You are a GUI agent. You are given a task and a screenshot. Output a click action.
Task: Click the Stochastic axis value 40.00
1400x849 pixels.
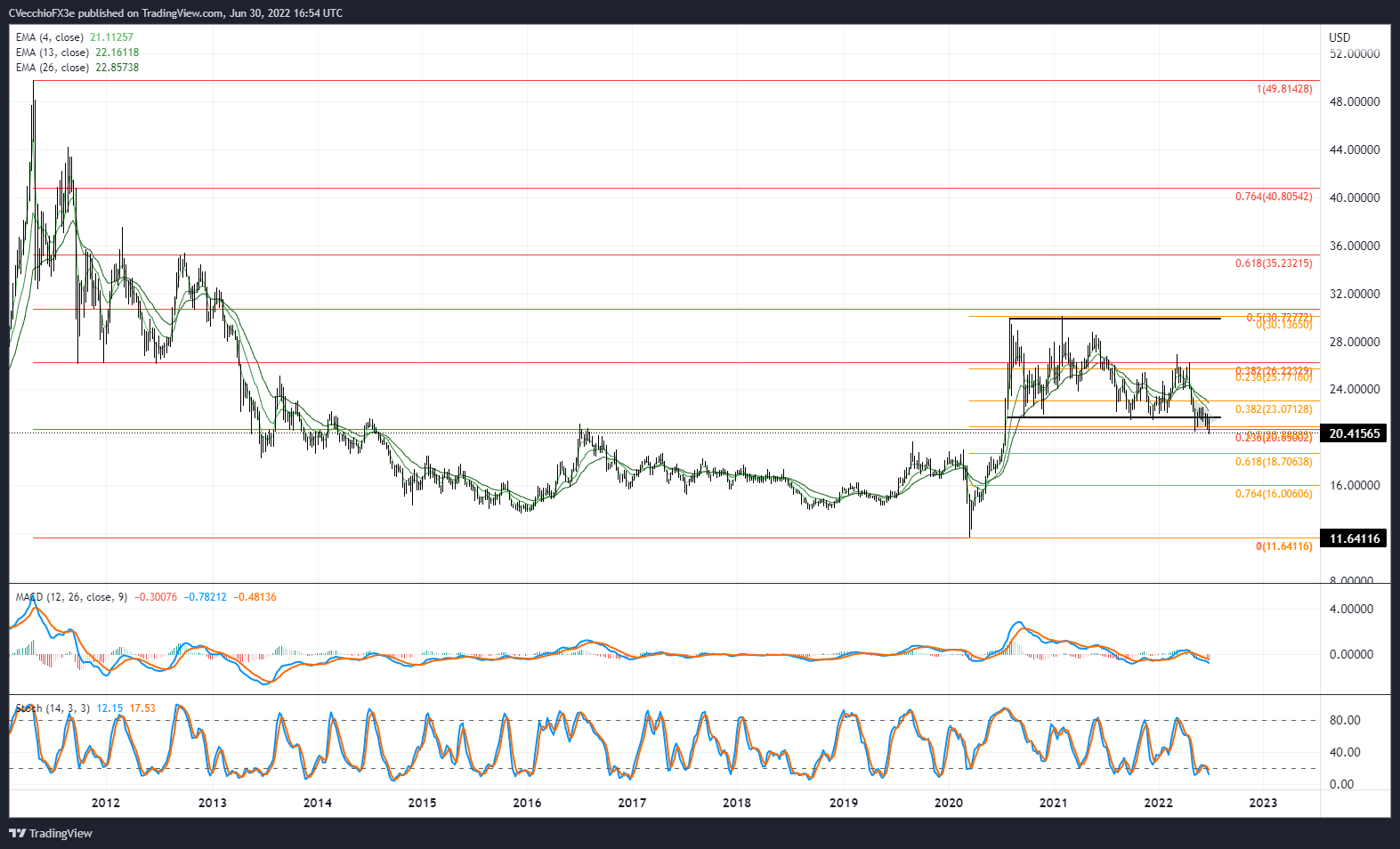[x=1345, y=752]
